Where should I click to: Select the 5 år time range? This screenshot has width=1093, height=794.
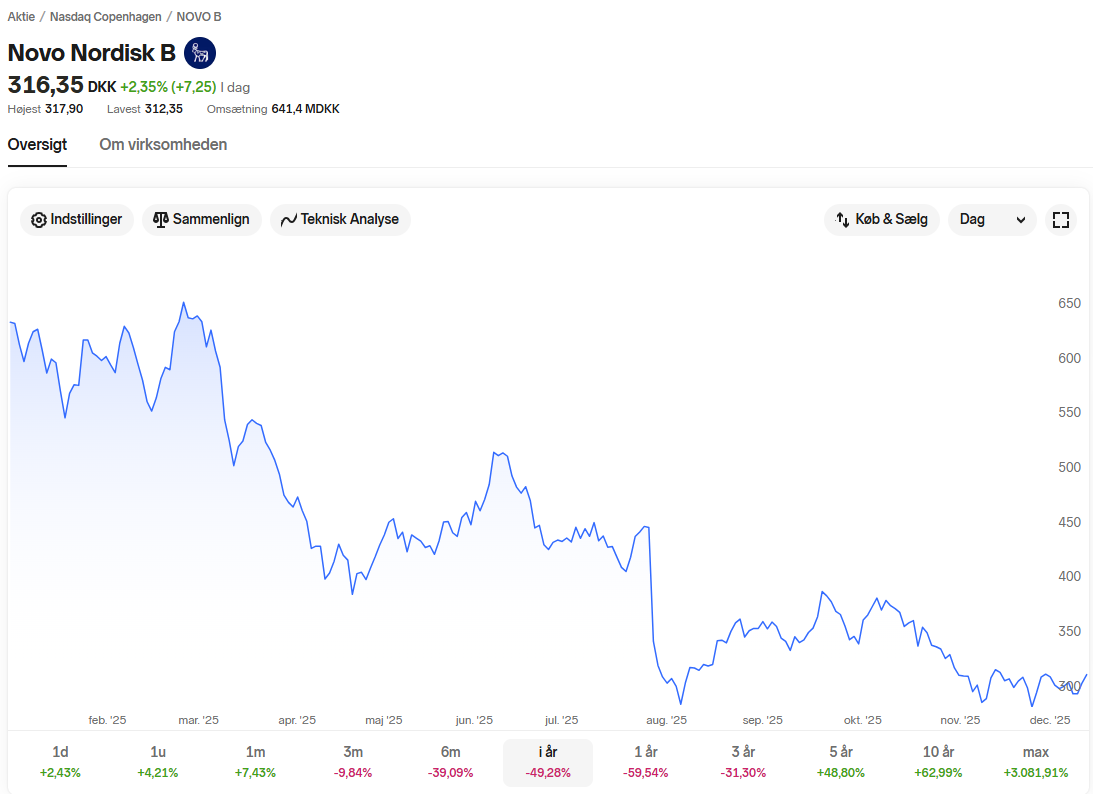(x=841, y=762)
